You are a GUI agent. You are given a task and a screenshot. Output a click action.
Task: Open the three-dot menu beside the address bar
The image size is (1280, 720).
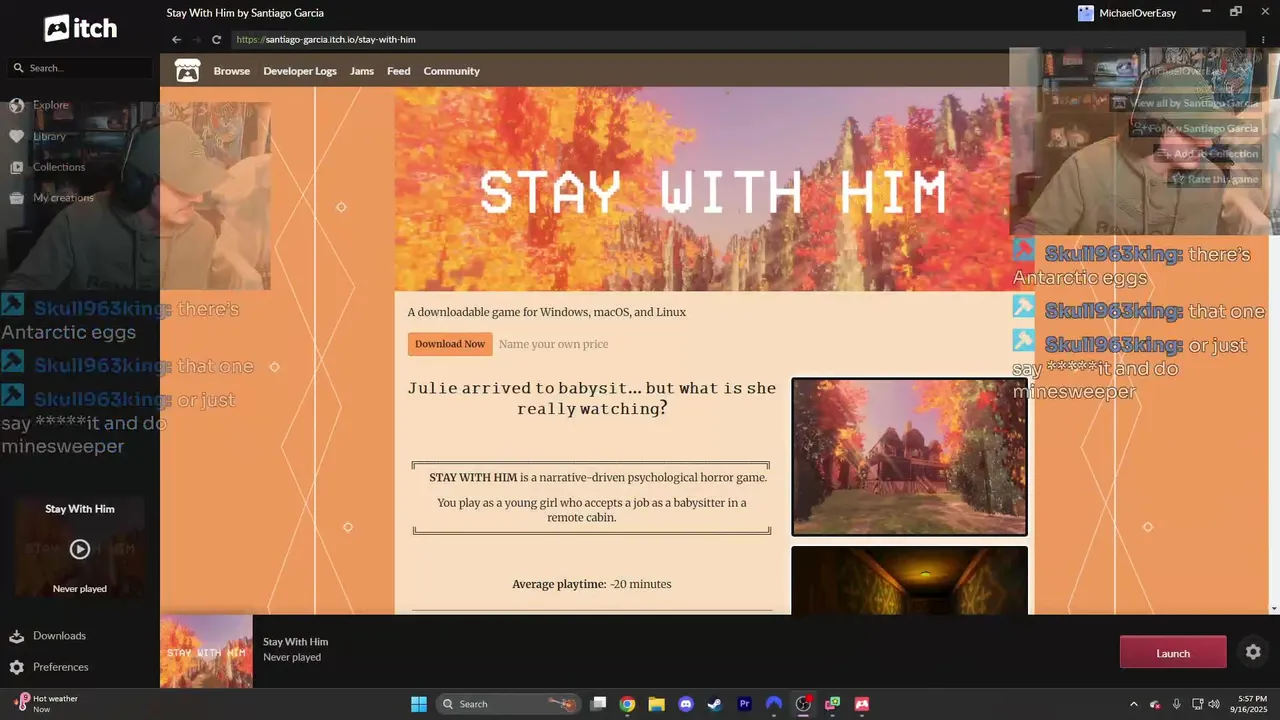tap(1264, 40)
